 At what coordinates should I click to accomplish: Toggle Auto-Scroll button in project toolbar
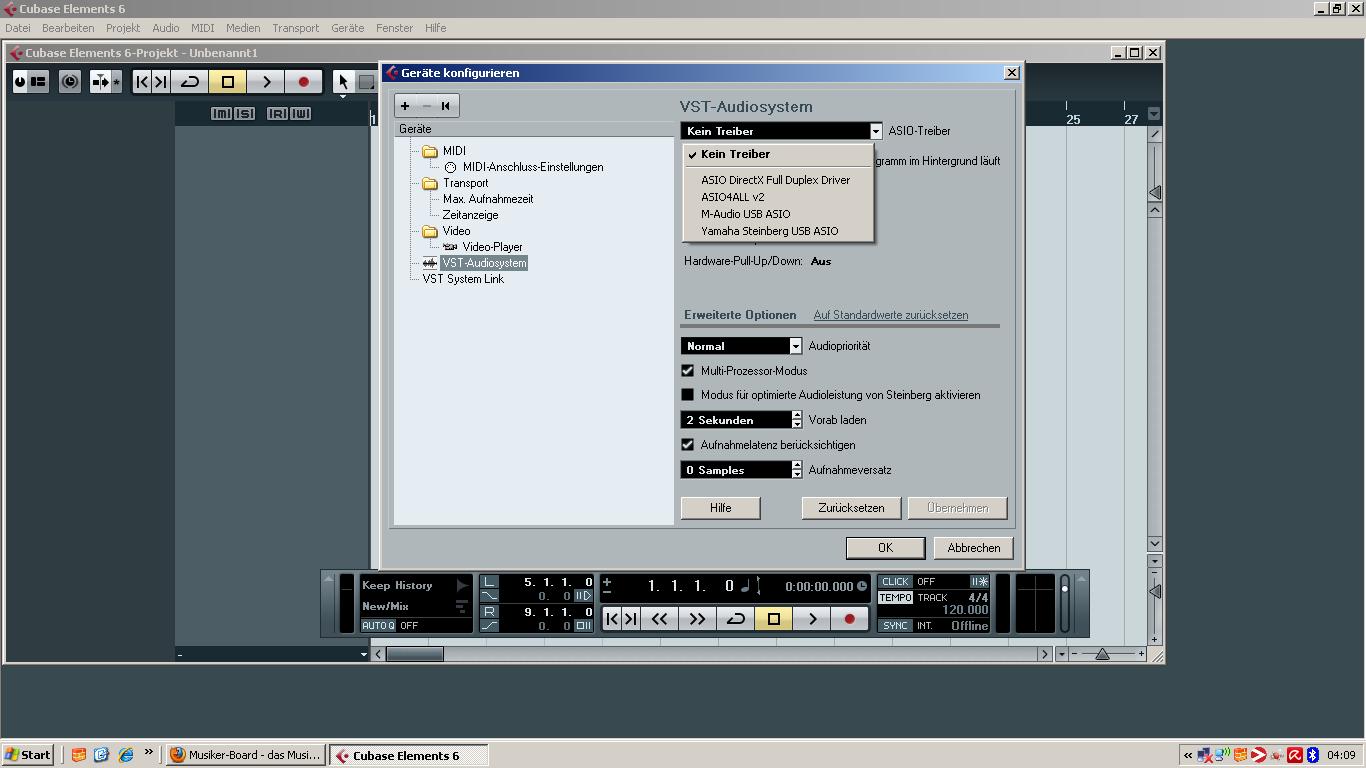click(101, 82)
